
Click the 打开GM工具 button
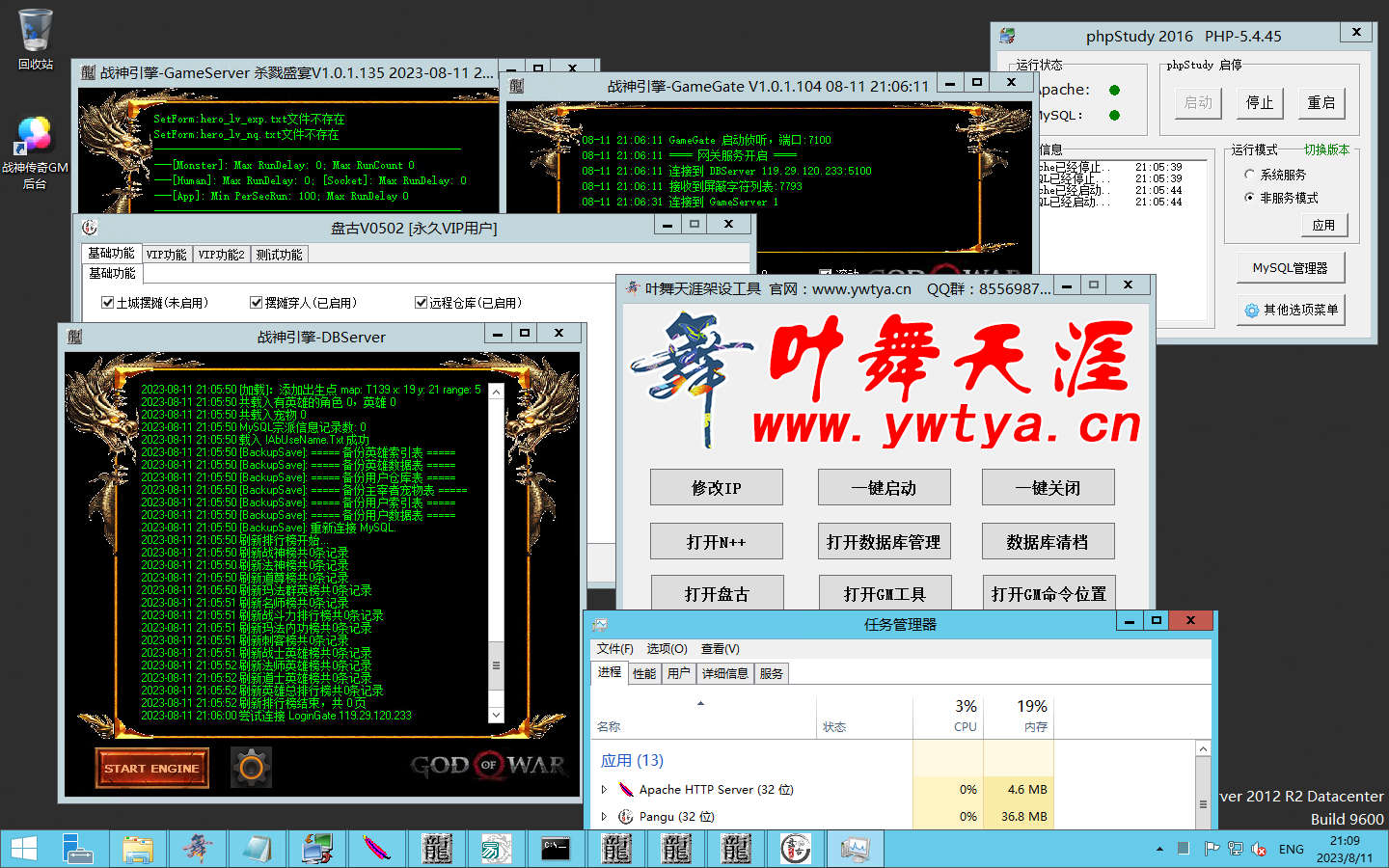click(884, 593)
